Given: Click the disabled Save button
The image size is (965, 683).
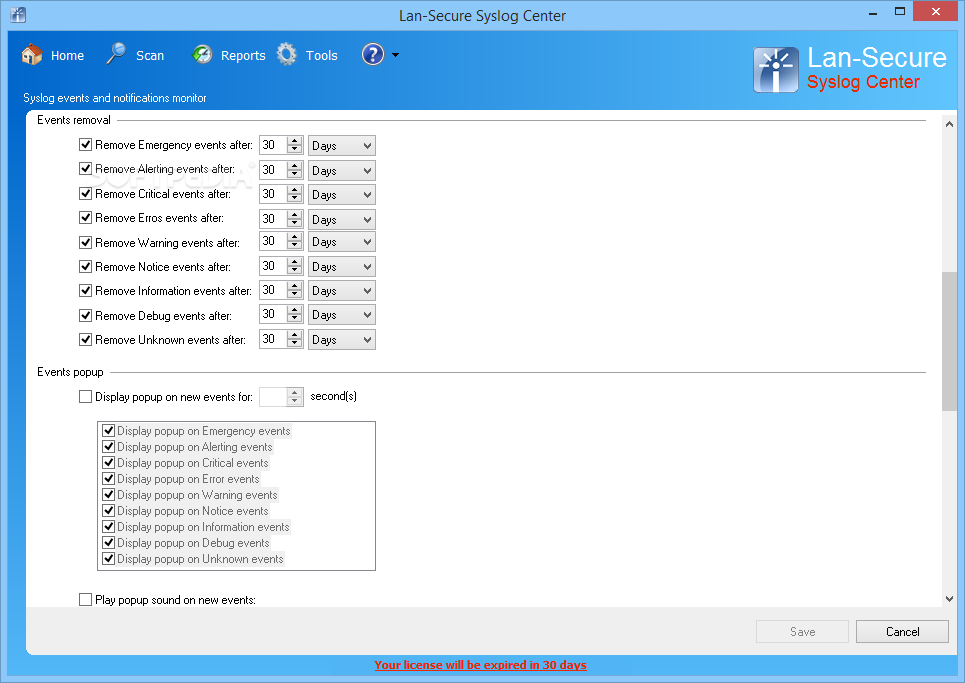Looking at the screenshot, I should pos(802,631).
